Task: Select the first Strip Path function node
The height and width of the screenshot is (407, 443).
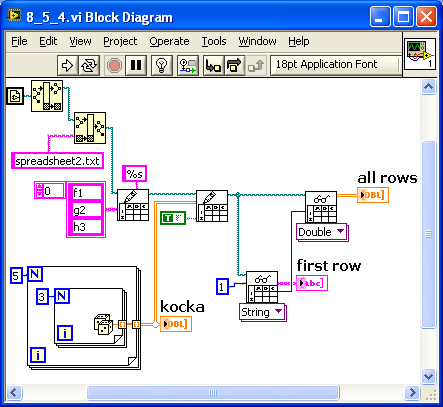Action: click(x=47, y=96)
